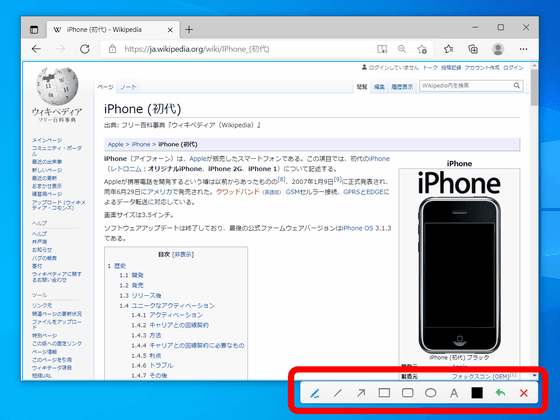
Task: Click the アメリカ link in article
Action: coord(160,192)
